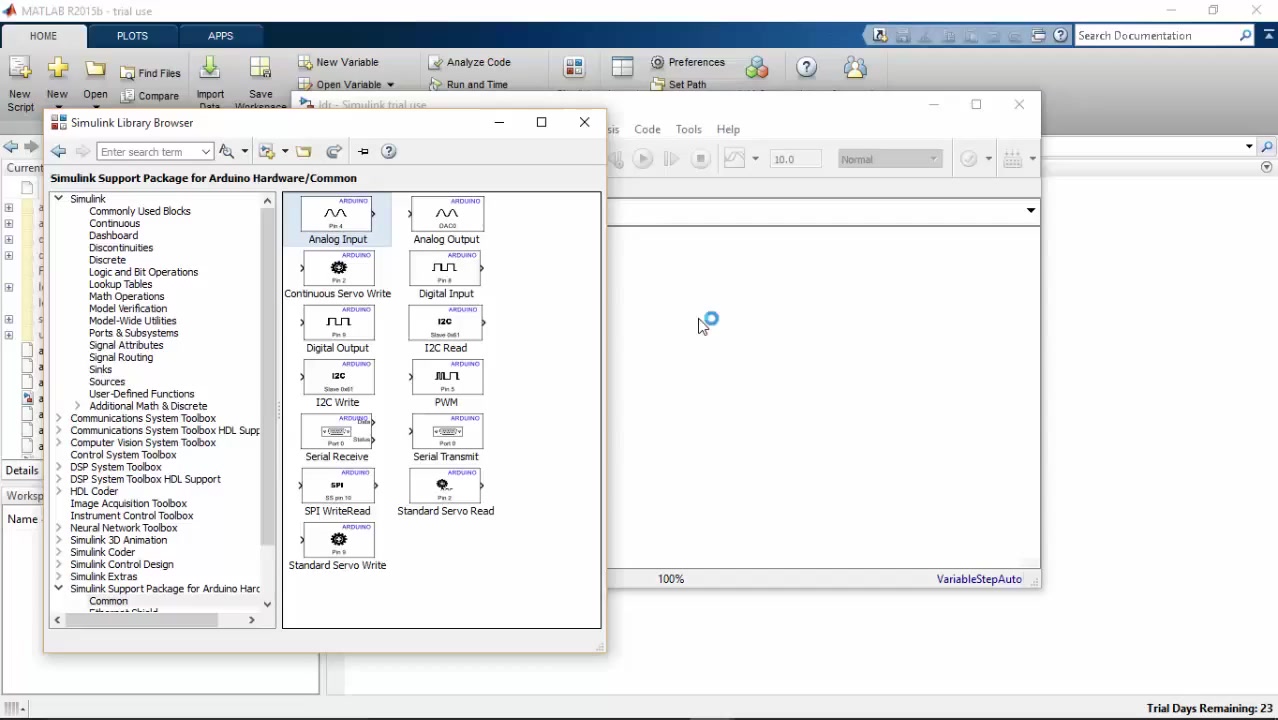Image resolution: width=1278 pixels, height=720 pixels.
Task: Open the Tools menu
Action: pyautogui.click(x=688, y=129)
